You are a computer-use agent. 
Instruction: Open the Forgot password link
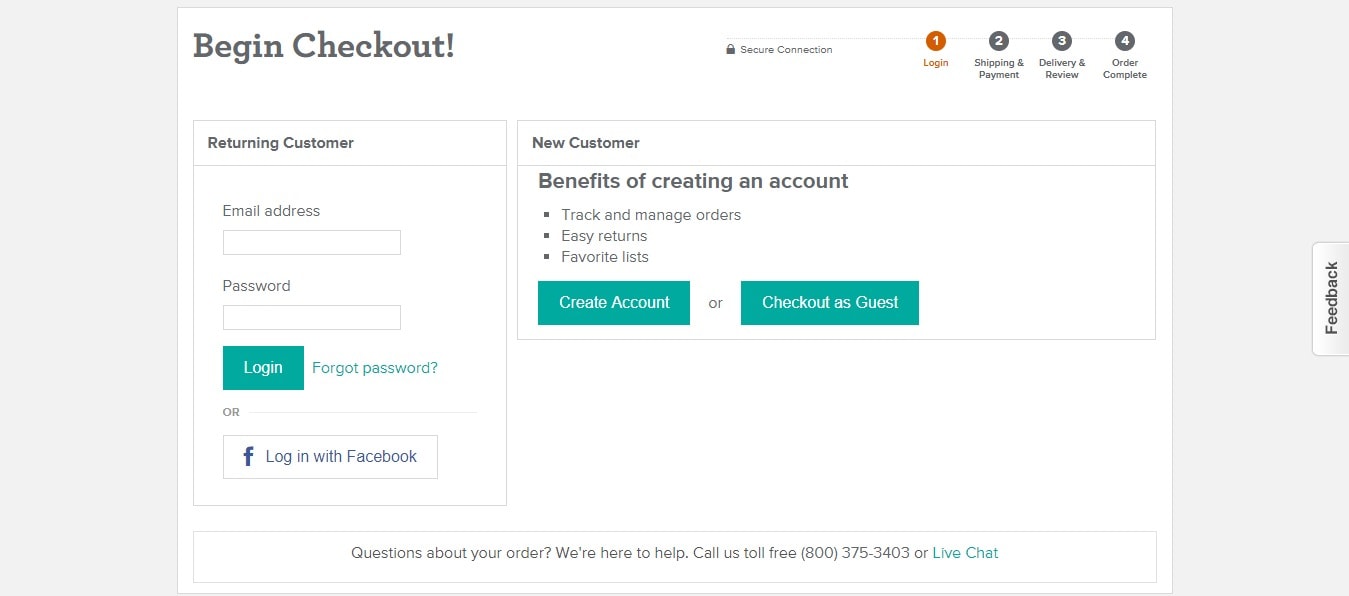(x=375, y=368)
